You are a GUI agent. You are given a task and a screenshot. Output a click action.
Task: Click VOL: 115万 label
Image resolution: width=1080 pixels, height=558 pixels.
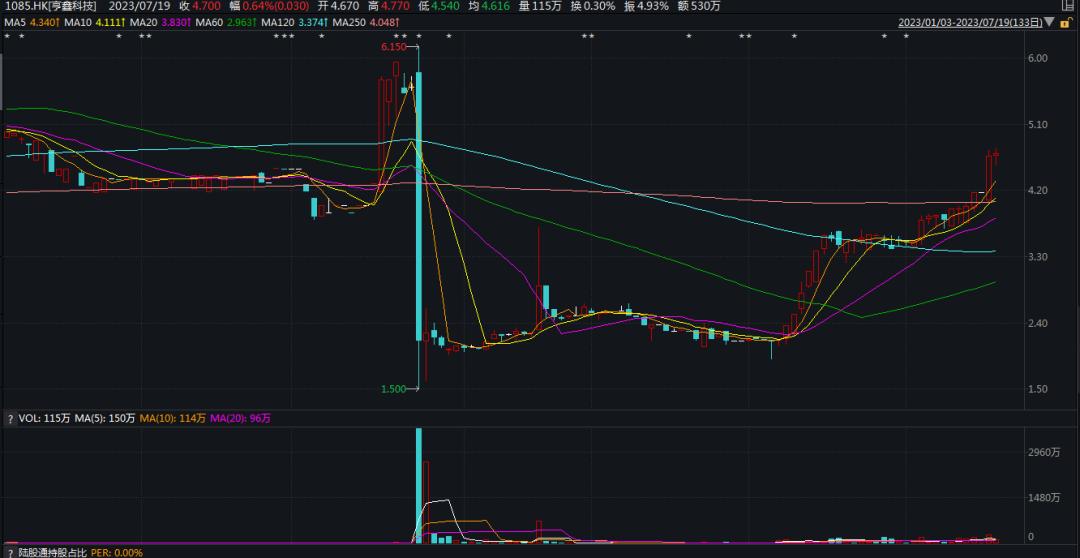(44, 418)
